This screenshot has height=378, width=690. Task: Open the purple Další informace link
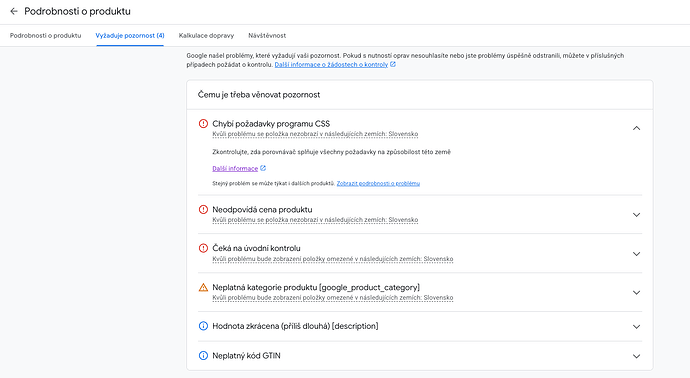click(x=235, y=169)
